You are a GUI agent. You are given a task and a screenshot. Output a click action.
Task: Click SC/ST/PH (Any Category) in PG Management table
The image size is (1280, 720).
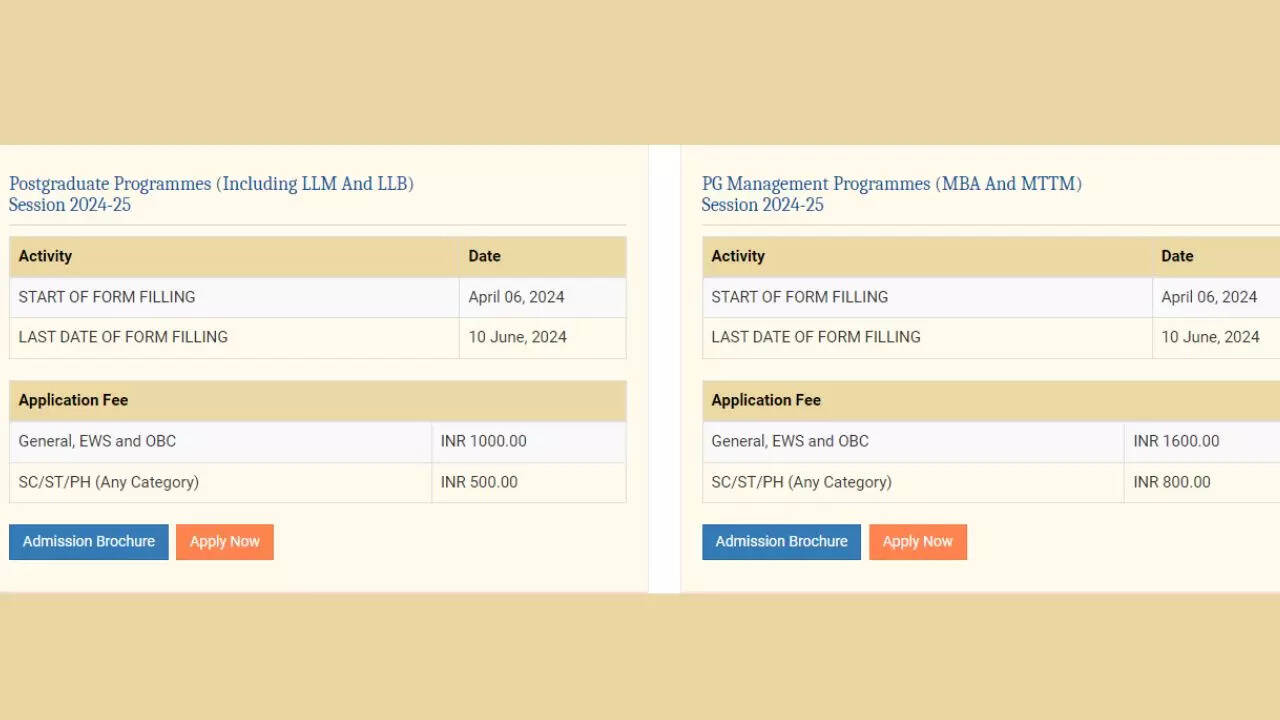pyautogui.click(x=801, y=482)
